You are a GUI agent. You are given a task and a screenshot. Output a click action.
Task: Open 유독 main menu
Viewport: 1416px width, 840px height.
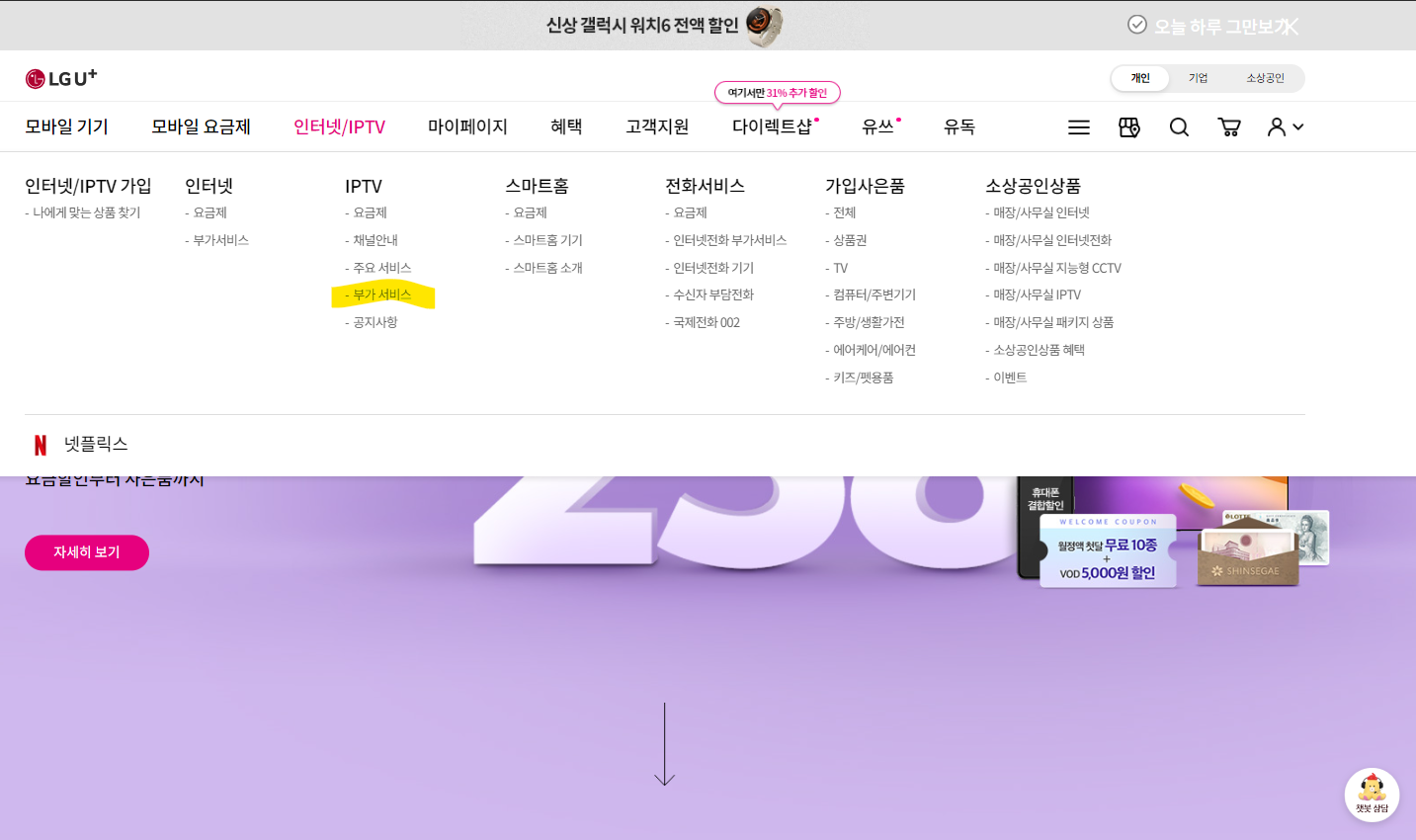959,126
